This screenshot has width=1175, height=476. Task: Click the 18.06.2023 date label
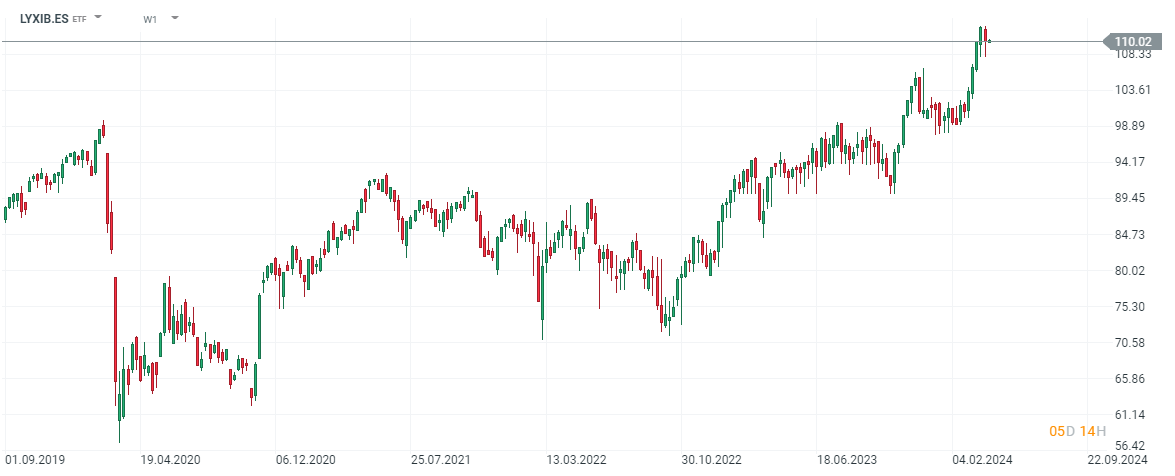(848, 460)
